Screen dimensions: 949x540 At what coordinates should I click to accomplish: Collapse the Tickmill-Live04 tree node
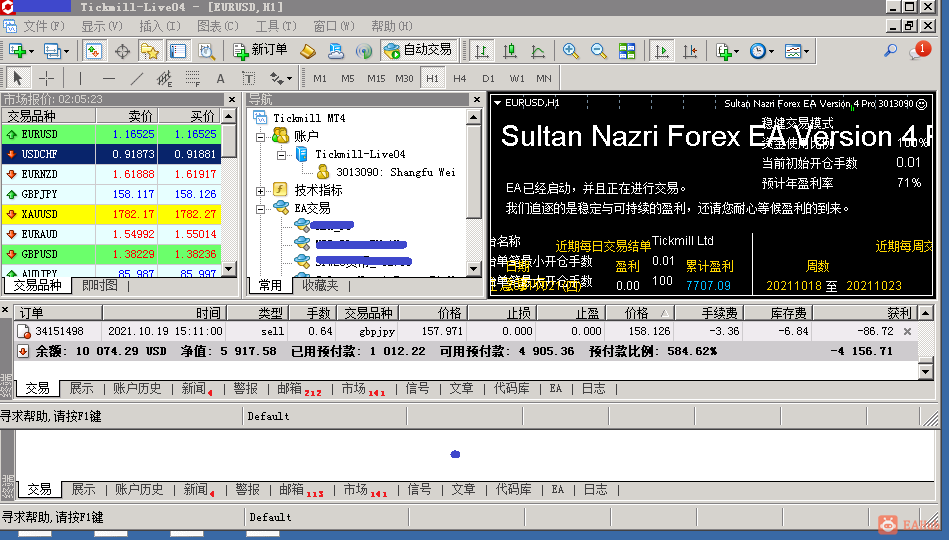281,155
